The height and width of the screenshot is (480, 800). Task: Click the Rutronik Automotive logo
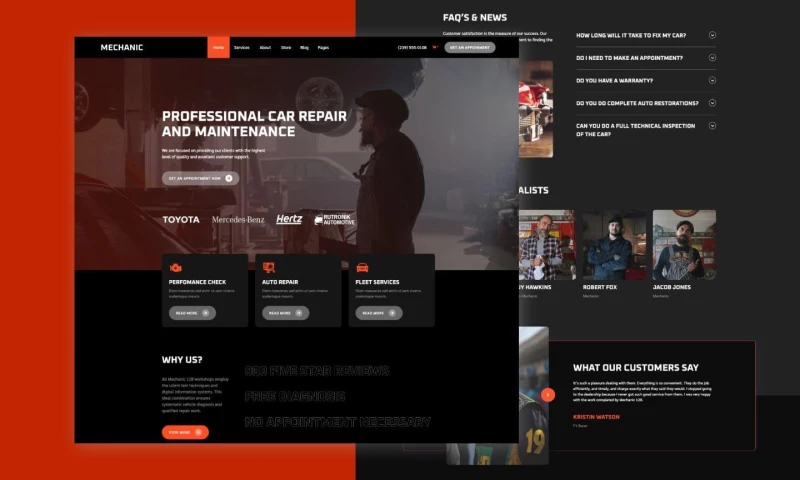[334, 219]
